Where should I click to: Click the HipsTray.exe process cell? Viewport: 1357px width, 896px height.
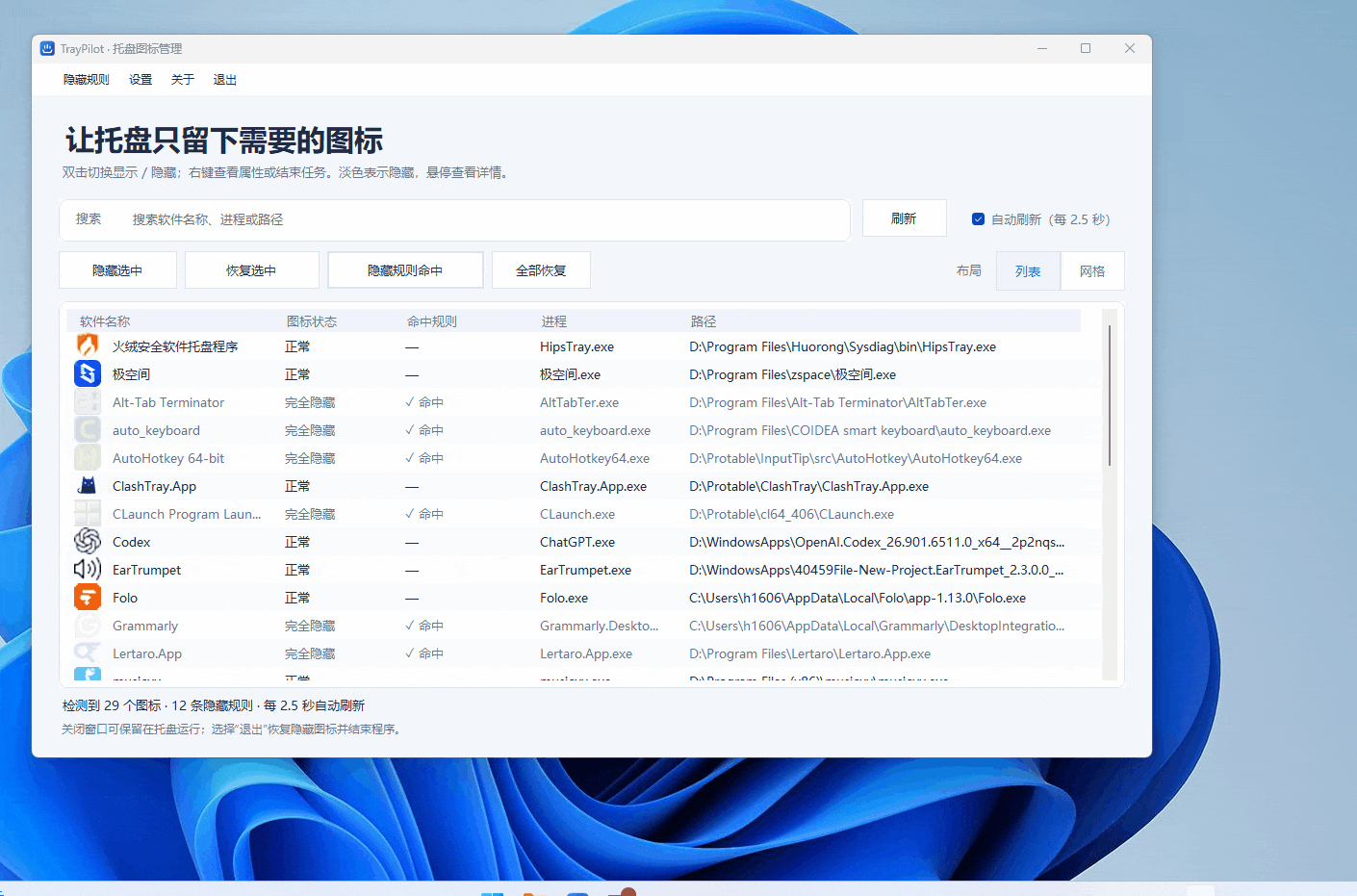point(576,346)
